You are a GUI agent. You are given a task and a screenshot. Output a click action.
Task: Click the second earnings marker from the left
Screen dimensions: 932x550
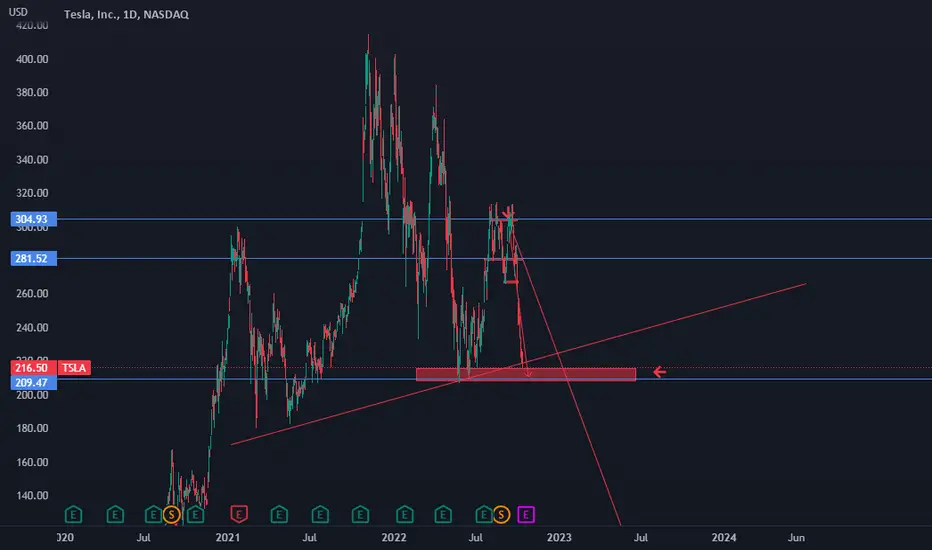pos(115,514)
